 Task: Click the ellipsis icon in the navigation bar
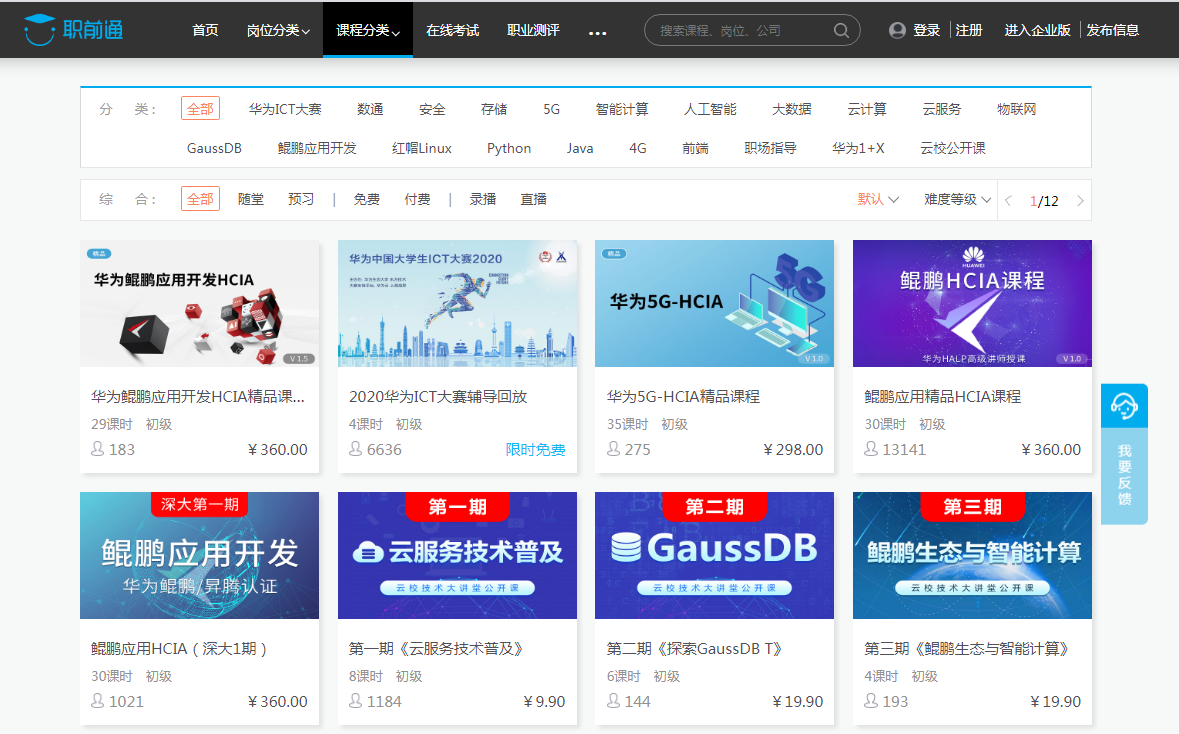point(597,33)
